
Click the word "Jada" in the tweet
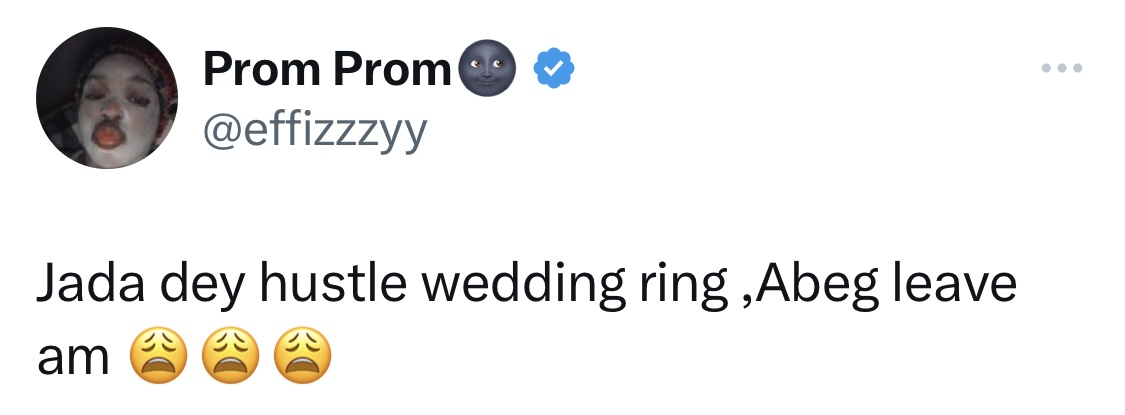84,287
